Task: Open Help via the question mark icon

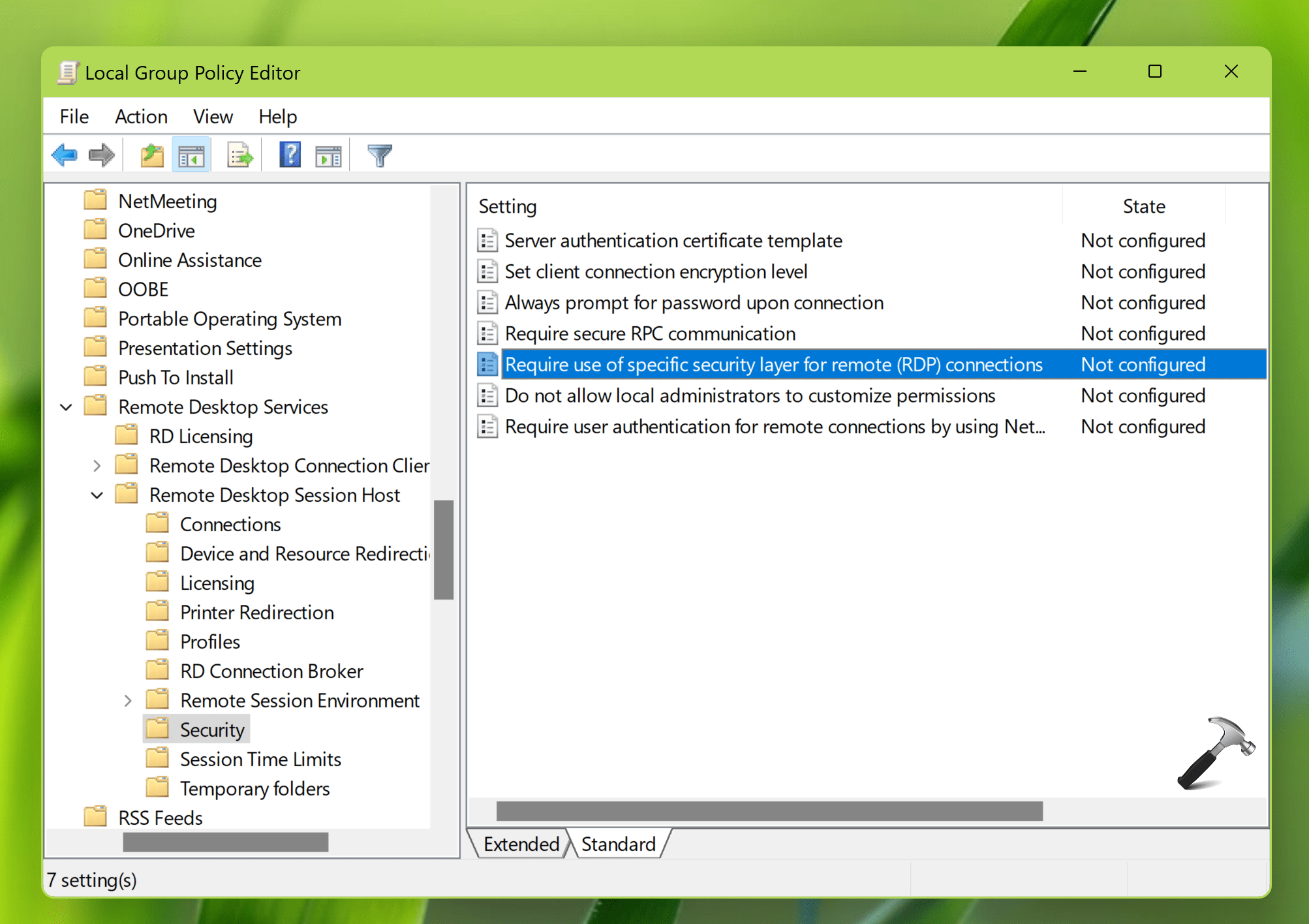Action: click(290, 155)
